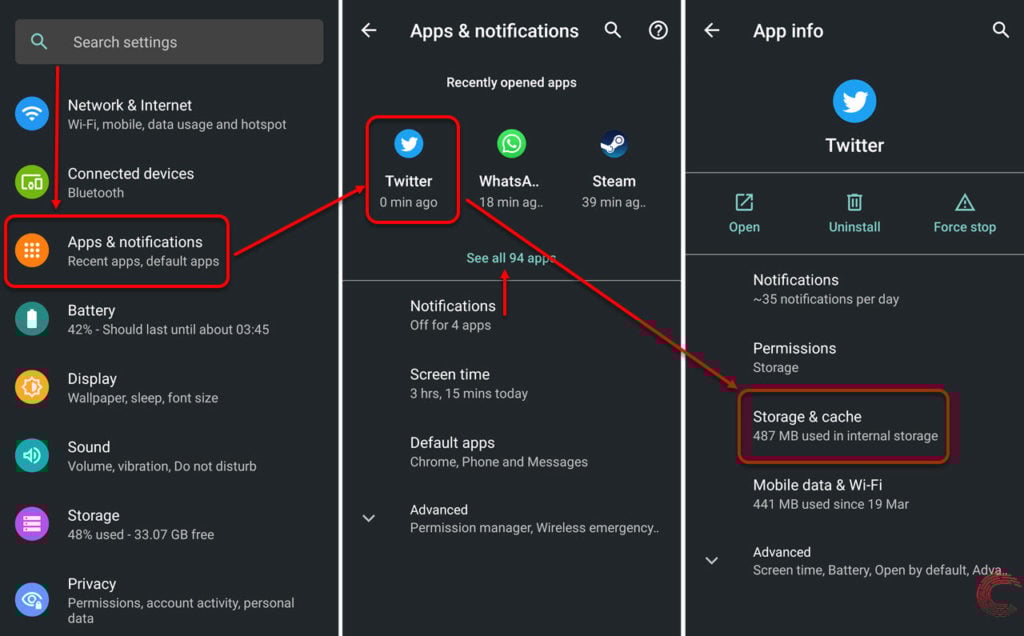This screenshot has width=1024, height=636.
Task: Open Steam from recently opened apps
Action: (614, 170)
